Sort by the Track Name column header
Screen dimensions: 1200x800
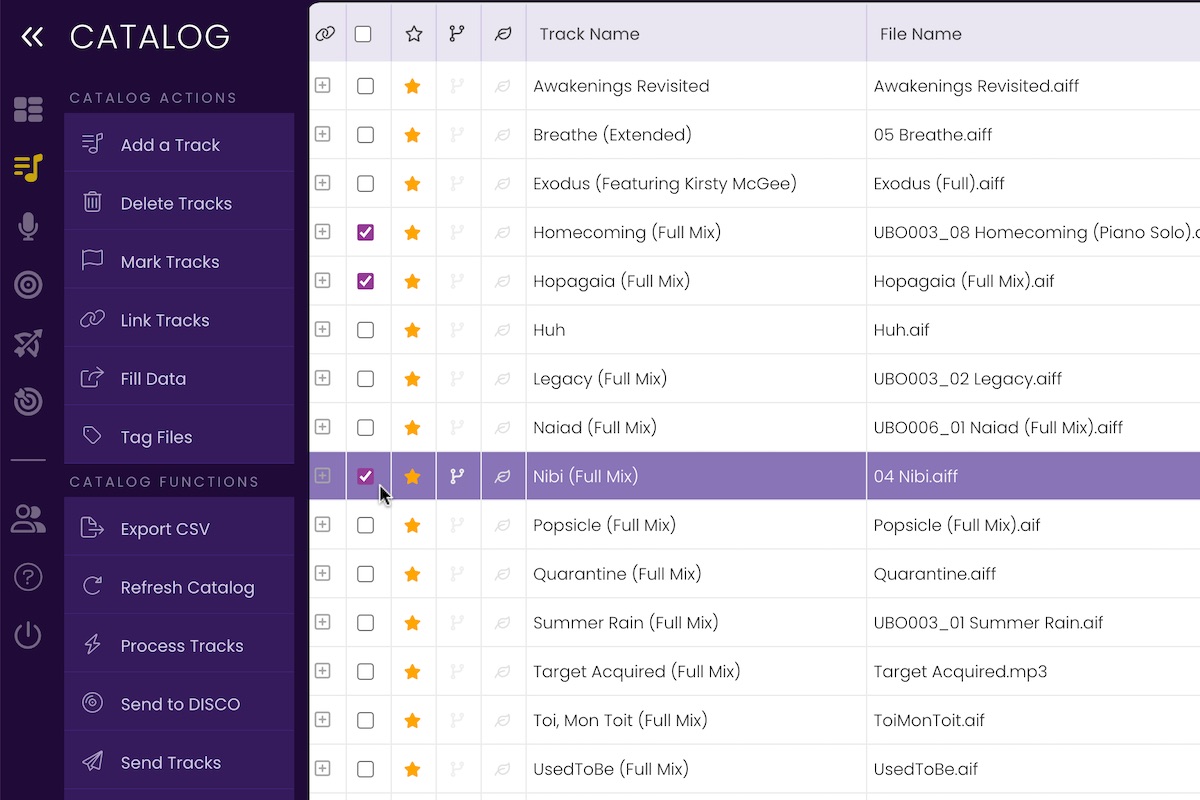point(589,34)
